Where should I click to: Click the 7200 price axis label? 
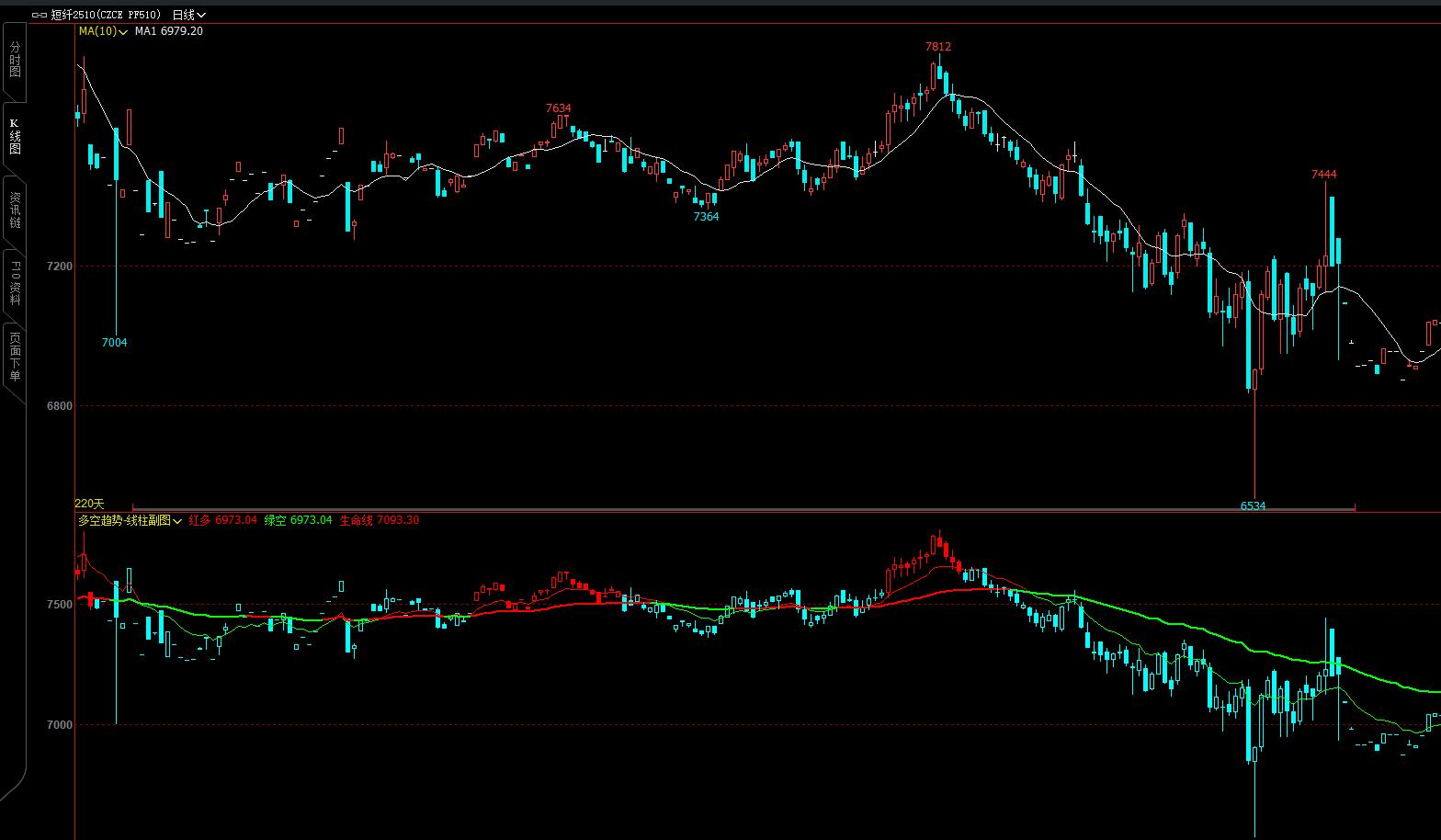click(x=60, y=267)
